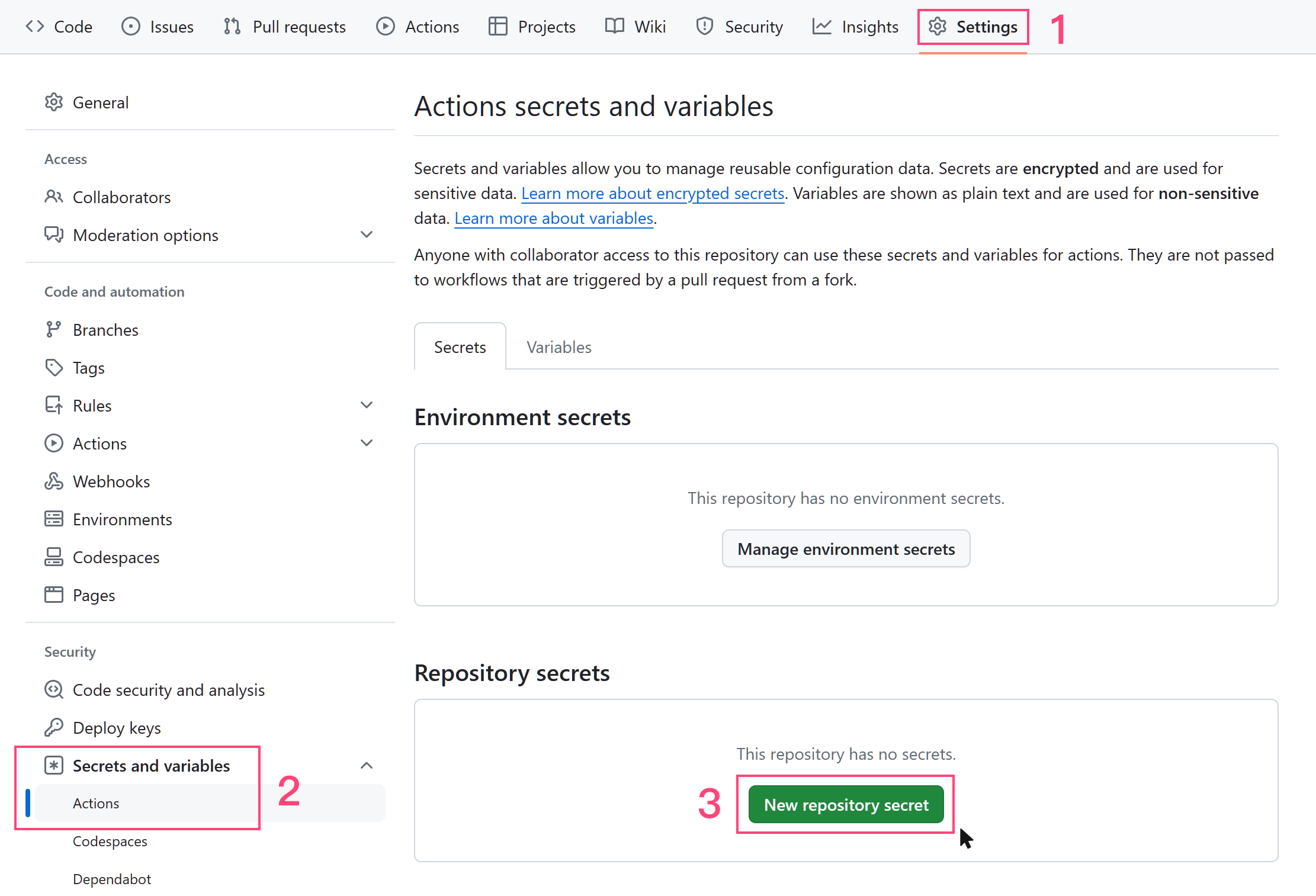
Task: Open Learn more about encrypted secrets link
Action: coord(653,194)
